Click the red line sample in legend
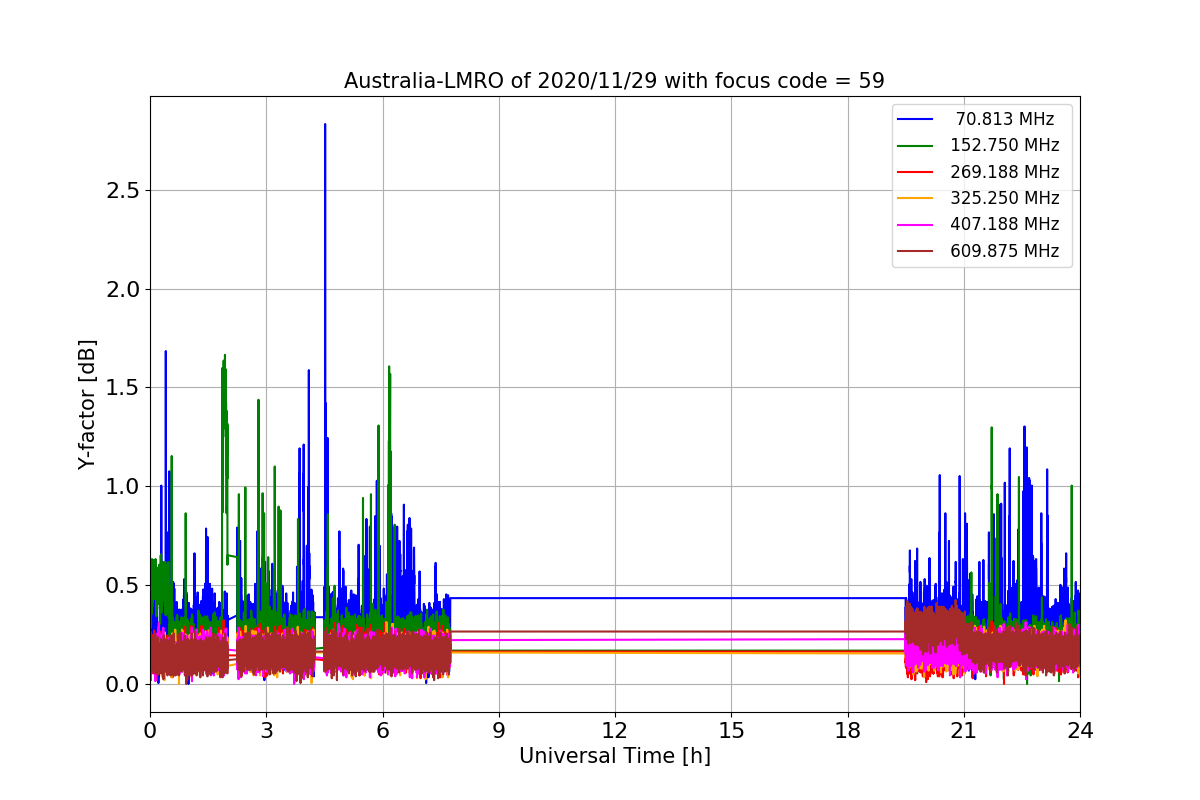Screen dimensions: 1200x800 [x=916, y=172]
